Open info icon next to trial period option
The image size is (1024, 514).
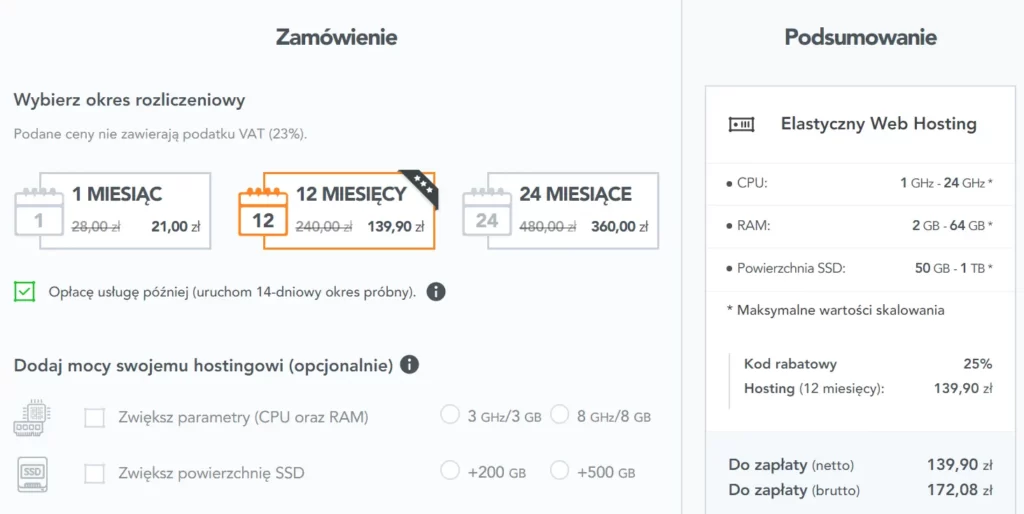coord(436,291)
